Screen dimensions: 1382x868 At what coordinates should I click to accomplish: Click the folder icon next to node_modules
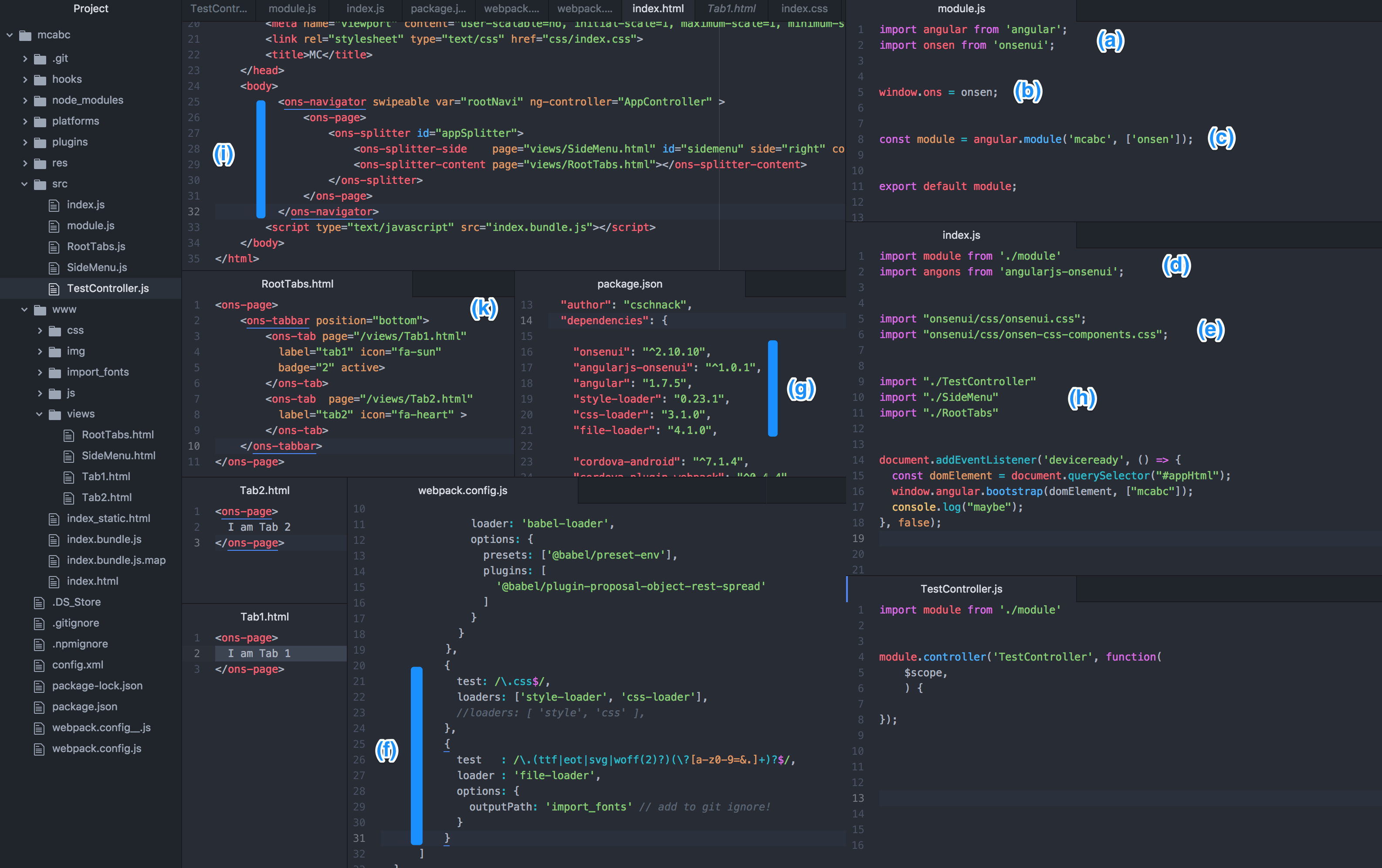pyautogui.click(x=40, y=101)
